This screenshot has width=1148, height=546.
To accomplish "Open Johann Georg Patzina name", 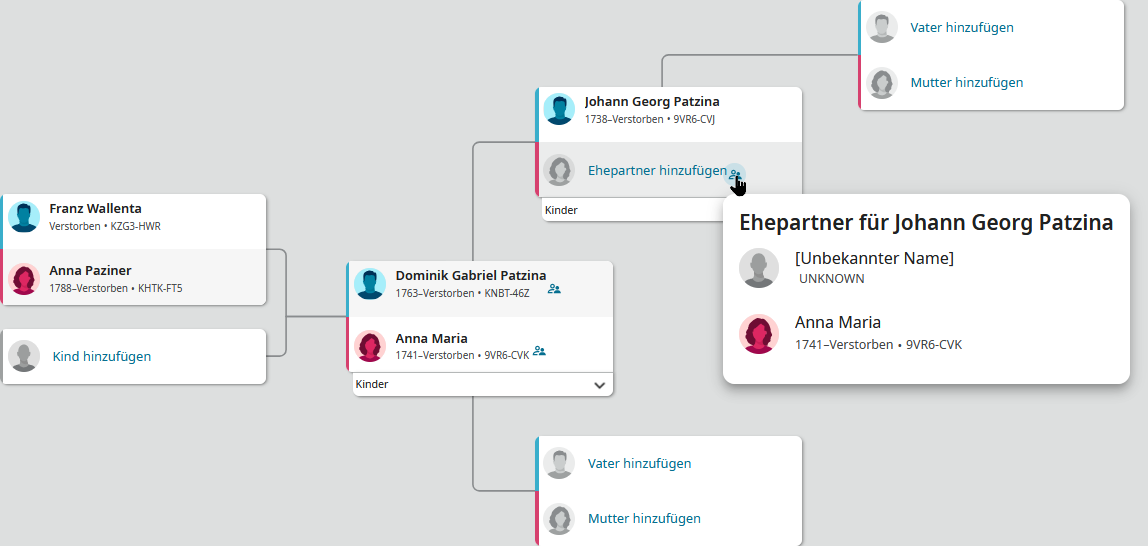I will [652, 102].
